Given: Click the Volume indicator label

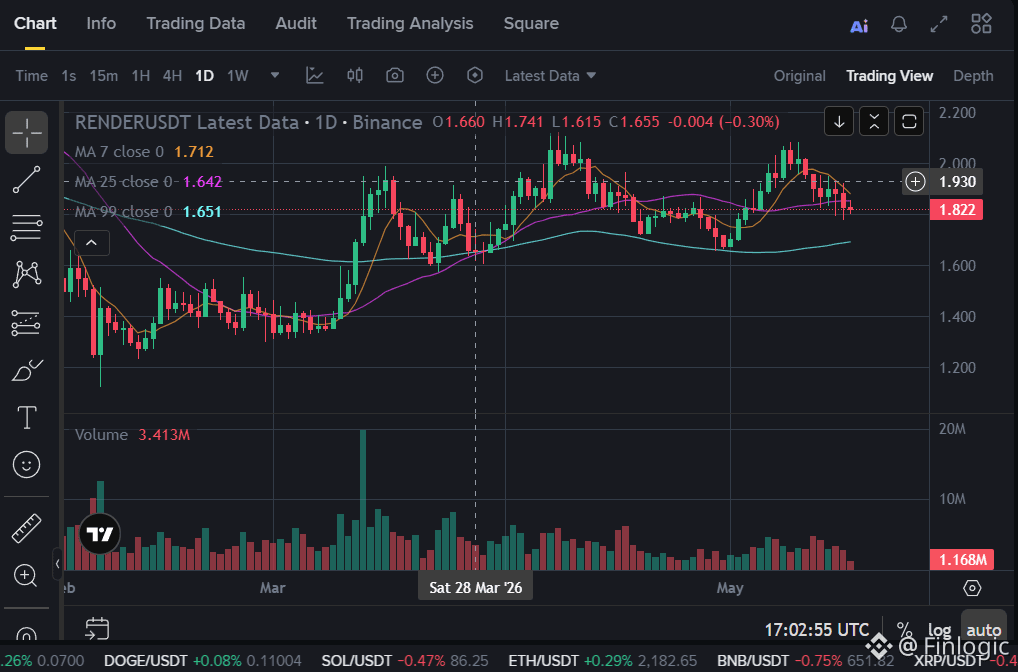Looking at the screenshot, I should [101, 435].
